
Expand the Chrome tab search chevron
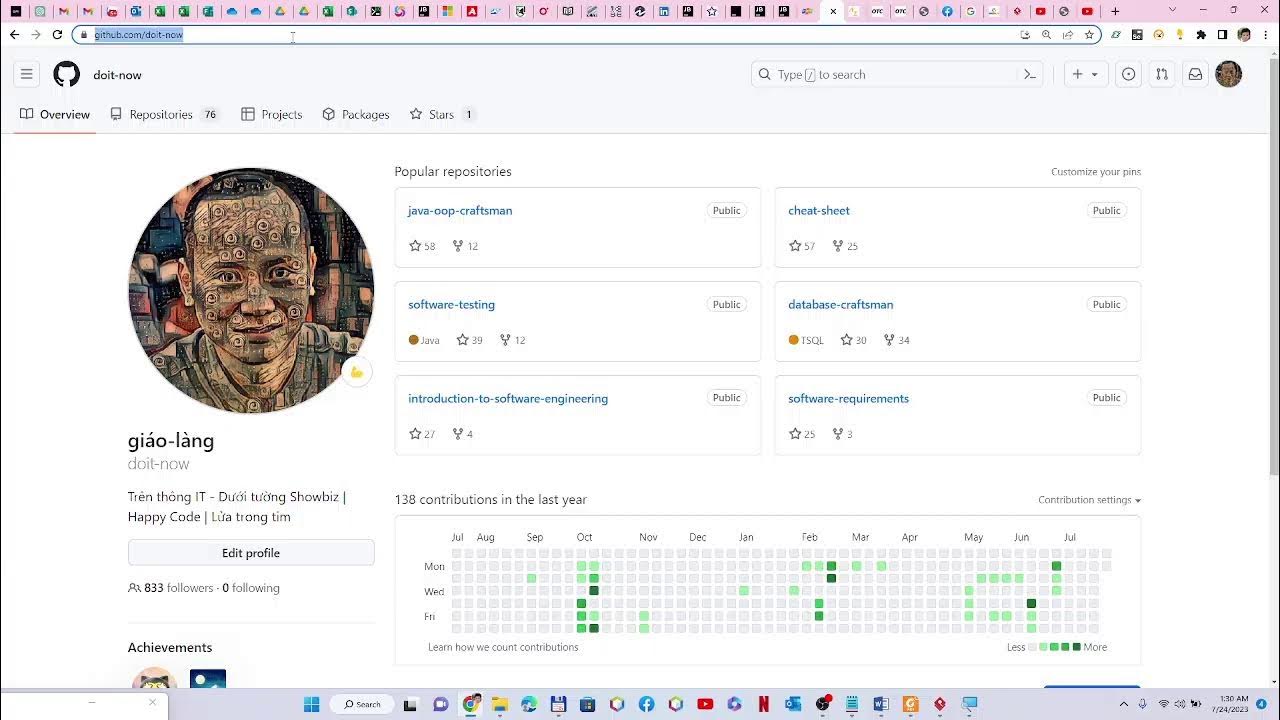tap(1173, 11)
